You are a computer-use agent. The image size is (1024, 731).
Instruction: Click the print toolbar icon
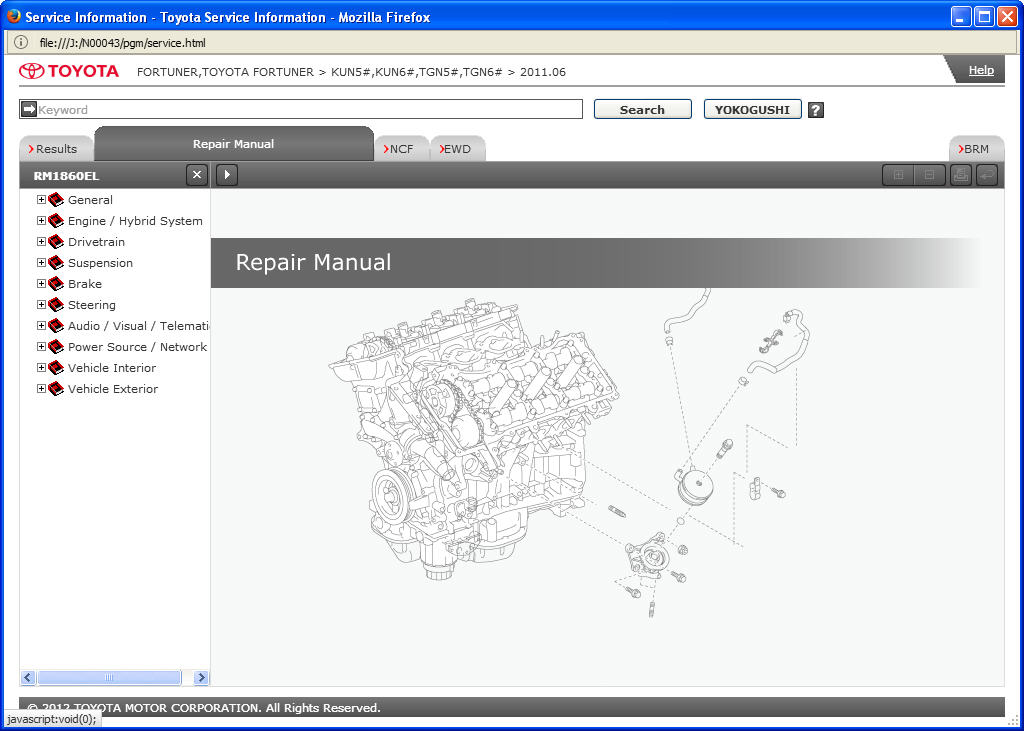tap(961, 175)
